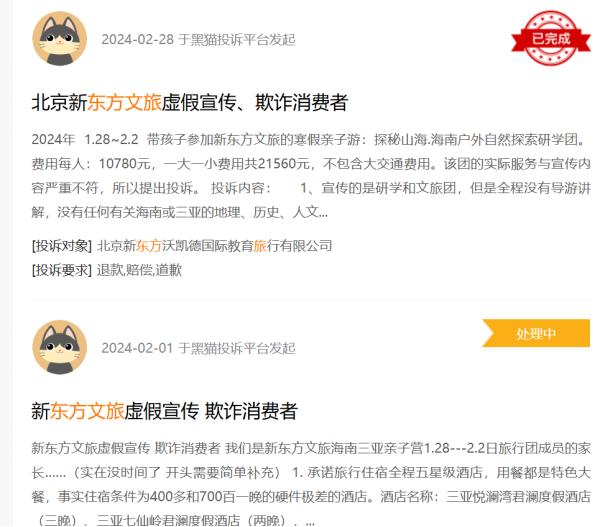Click highlighted 东方文旅 in the first title
605x527 pixels.
pyautogui.click(x=125, y=103)
